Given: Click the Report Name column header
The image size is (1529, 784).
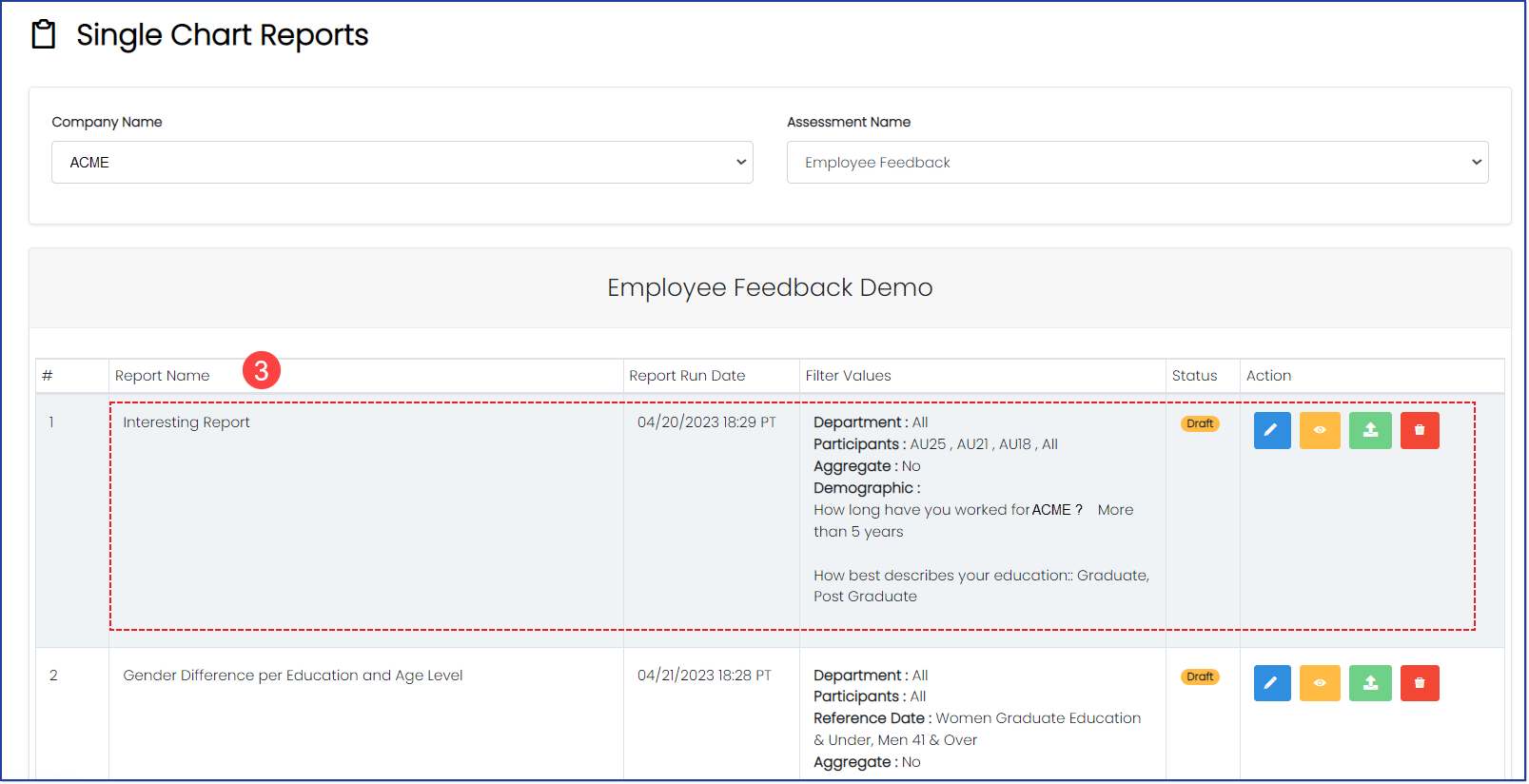Looking at the screenshot, I should [163, 376].
